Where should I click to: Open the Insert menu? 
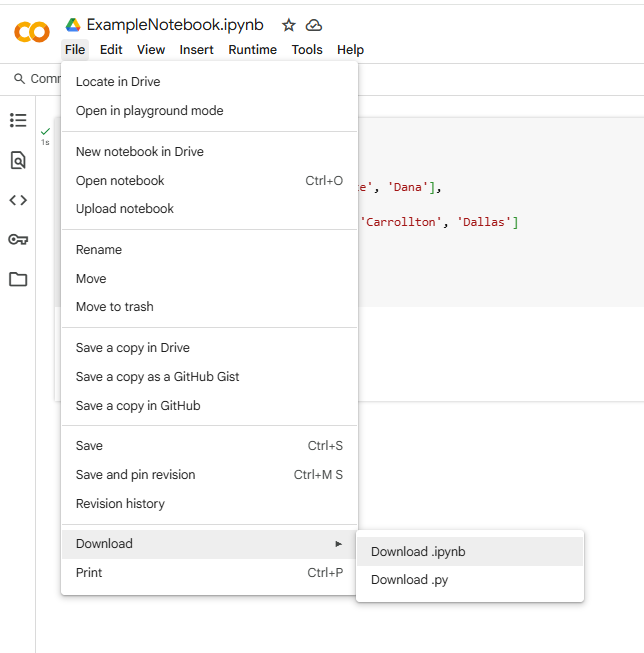(196, 50)
